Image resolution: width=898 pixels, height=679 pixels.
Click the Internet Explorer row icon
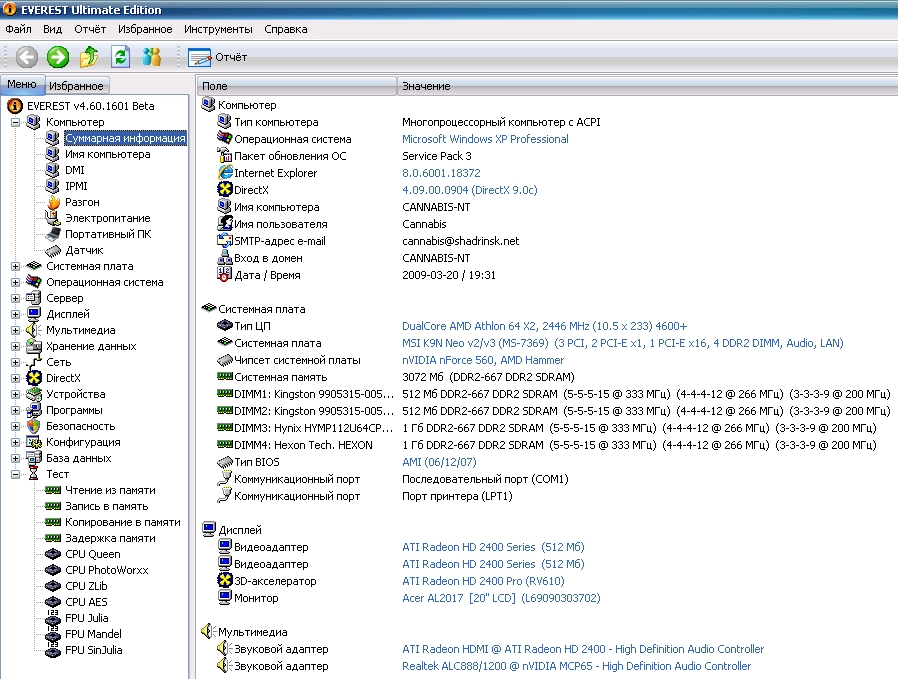[x=225, y=172]
